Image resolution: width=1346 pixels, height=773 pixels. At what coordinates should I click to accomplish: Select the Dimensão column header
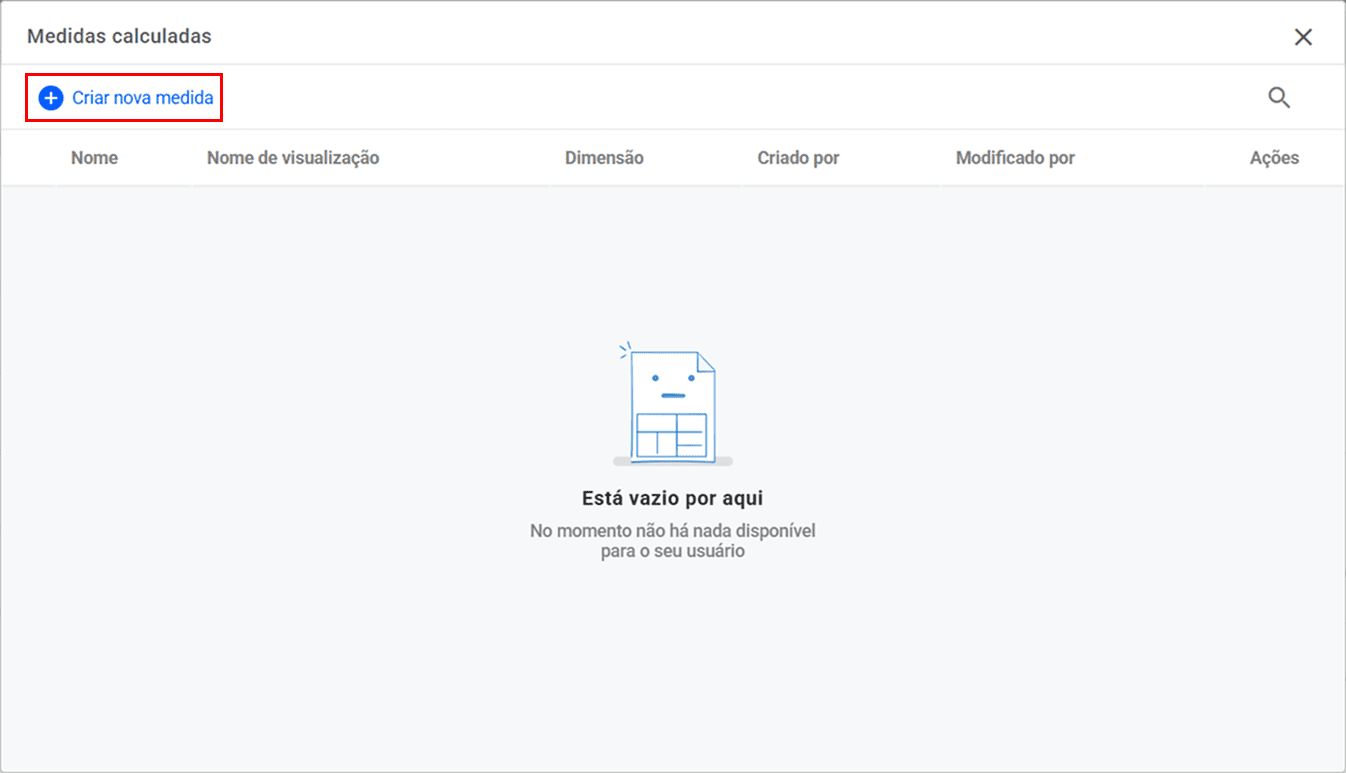(x=604, y=158)
